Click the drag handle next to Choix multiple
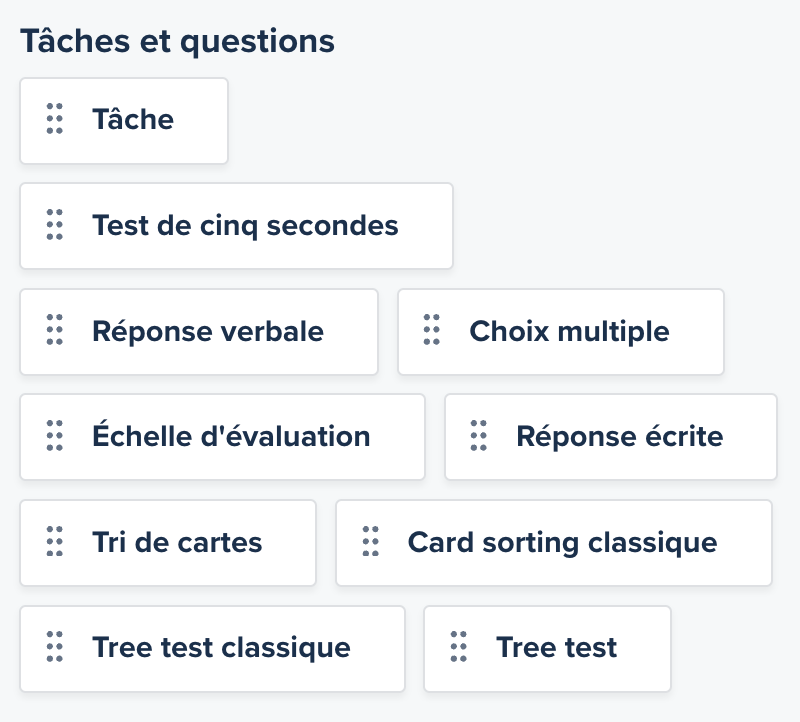The image size is (800, 722). point(431,331)
